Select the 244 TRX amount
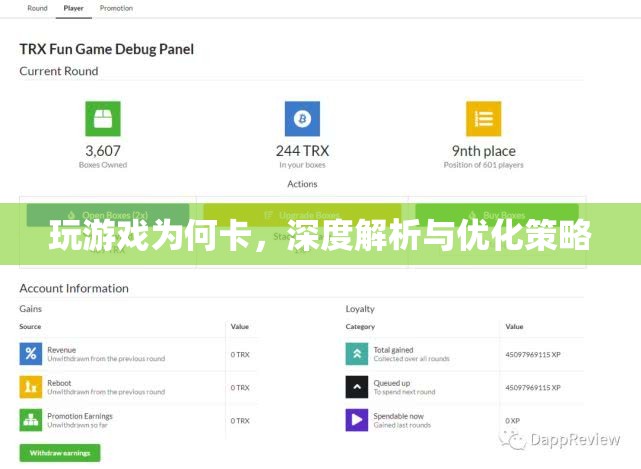Screen dimensions: 641x469 pyautogui.click(x=303, y=151)
